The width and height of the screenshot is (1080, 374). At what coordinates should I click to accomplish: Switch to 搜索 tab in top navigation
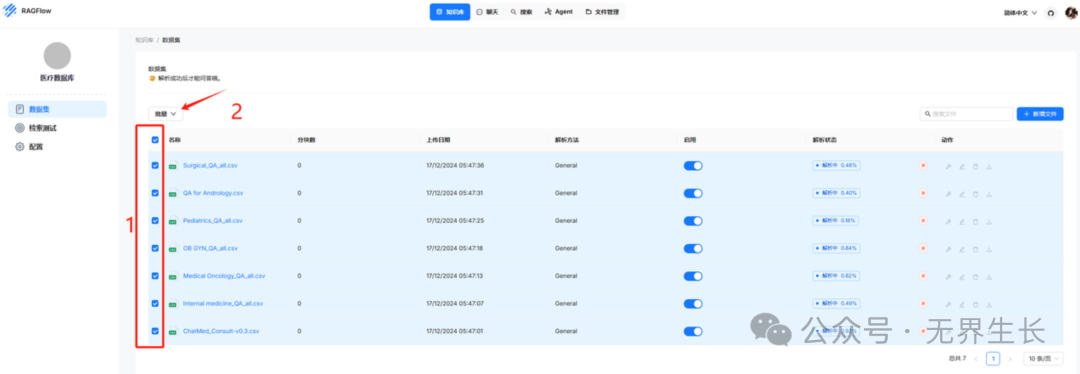pyautogui.click(x=521, y=12)
